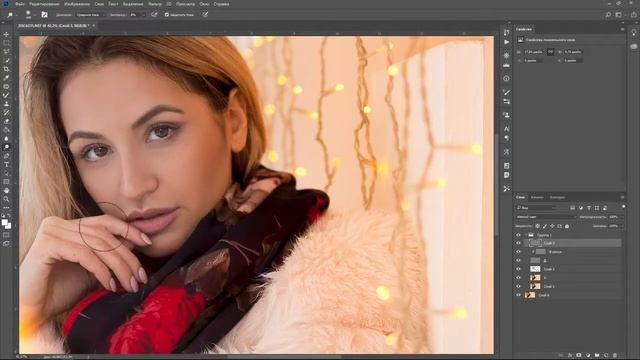
Task: Open the Actions panel play icon
Action: click(x=507, y=42)
